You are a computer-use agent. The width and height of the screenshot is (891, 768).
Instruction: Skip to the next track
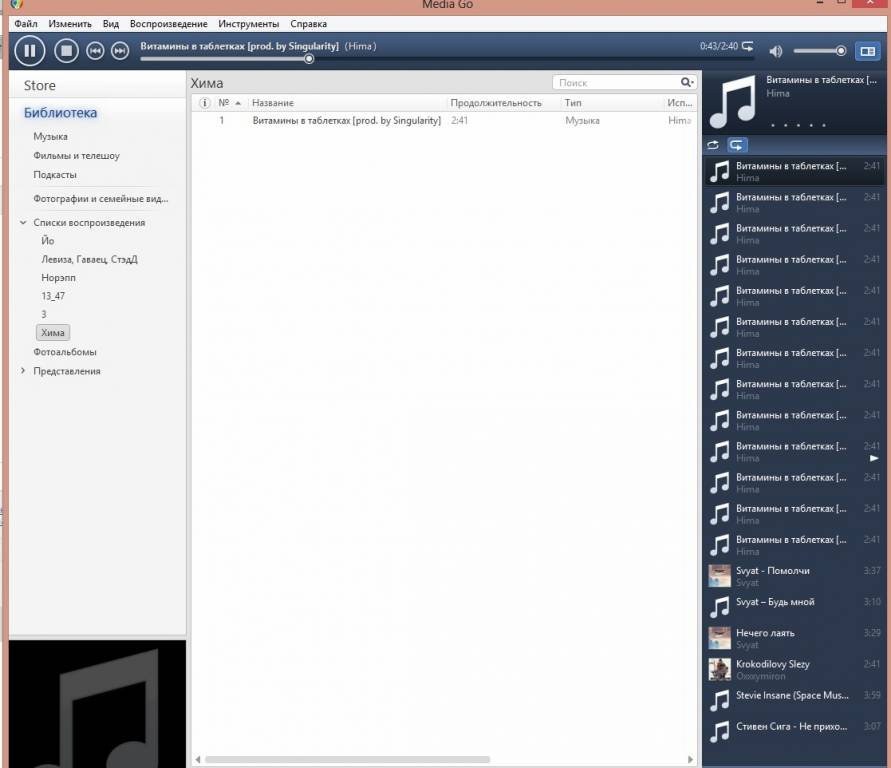tap(119, 51)
